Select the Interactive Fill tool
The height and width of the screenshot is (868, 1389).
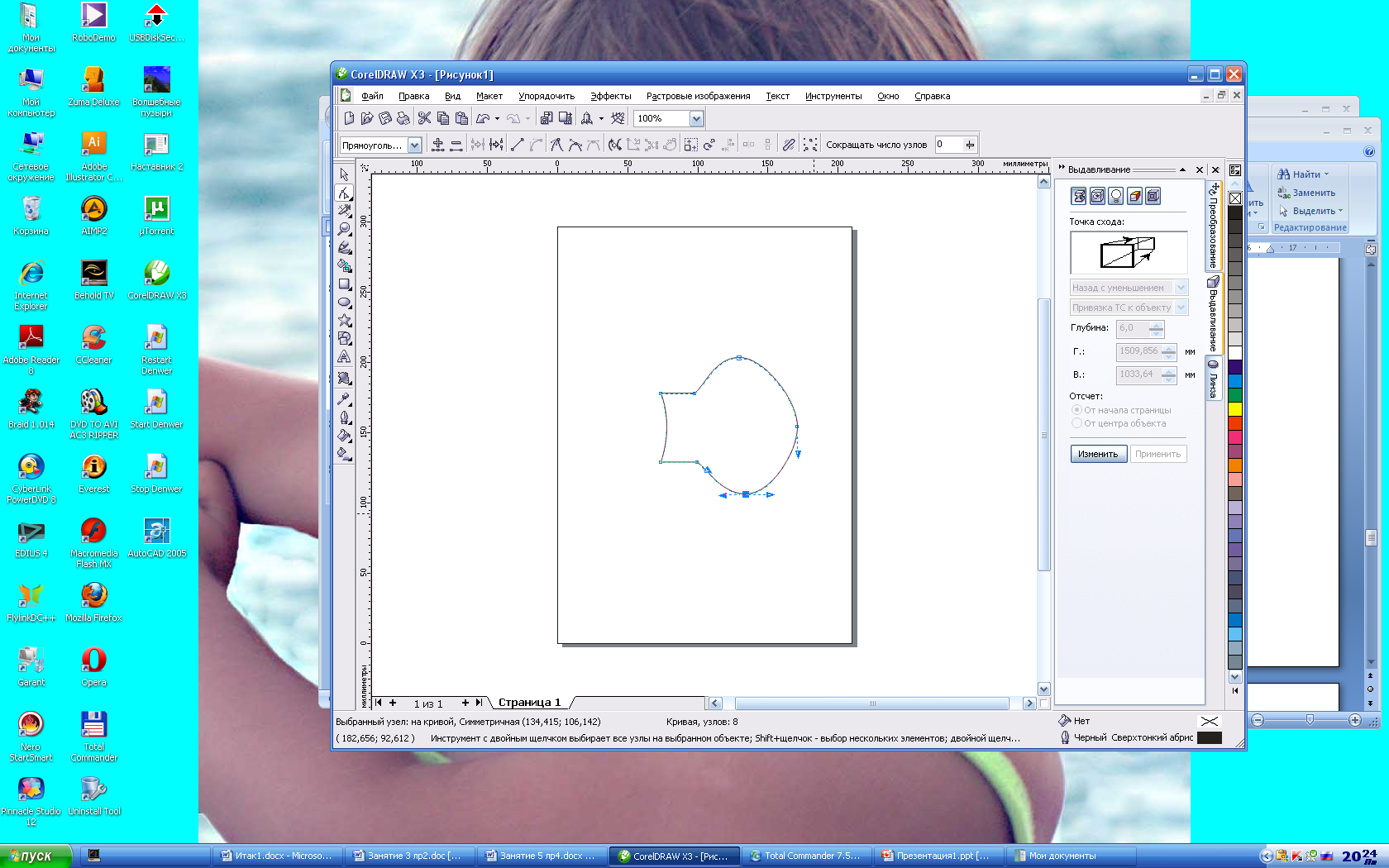[345, 453]
